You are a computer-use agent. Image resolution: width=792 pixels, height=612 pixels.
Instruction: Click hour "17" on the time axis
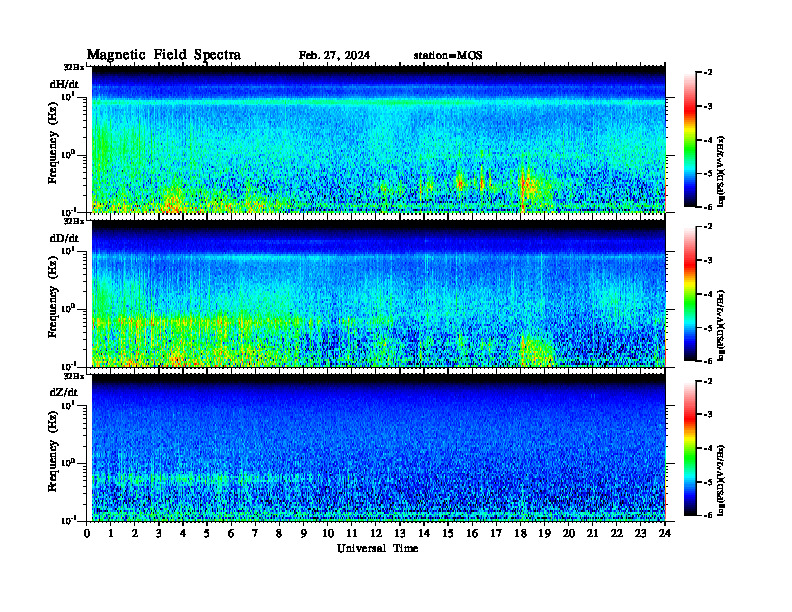coord(496,534)
